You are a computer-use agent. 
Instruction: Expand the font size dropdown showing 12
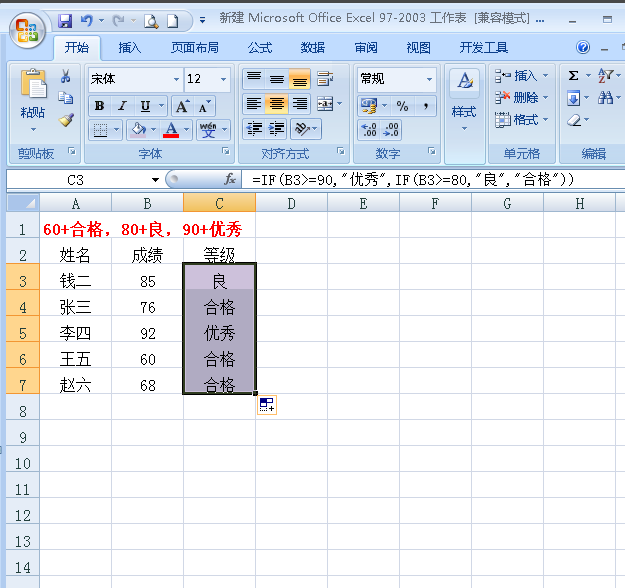223,79
